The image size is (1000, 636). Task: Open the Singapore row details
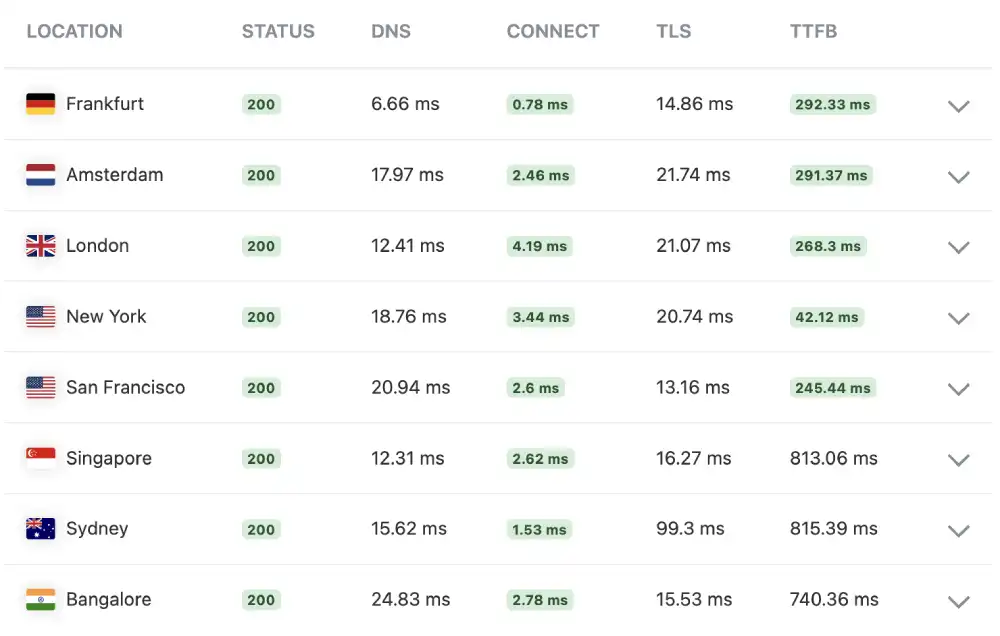(x=958, y=460)
